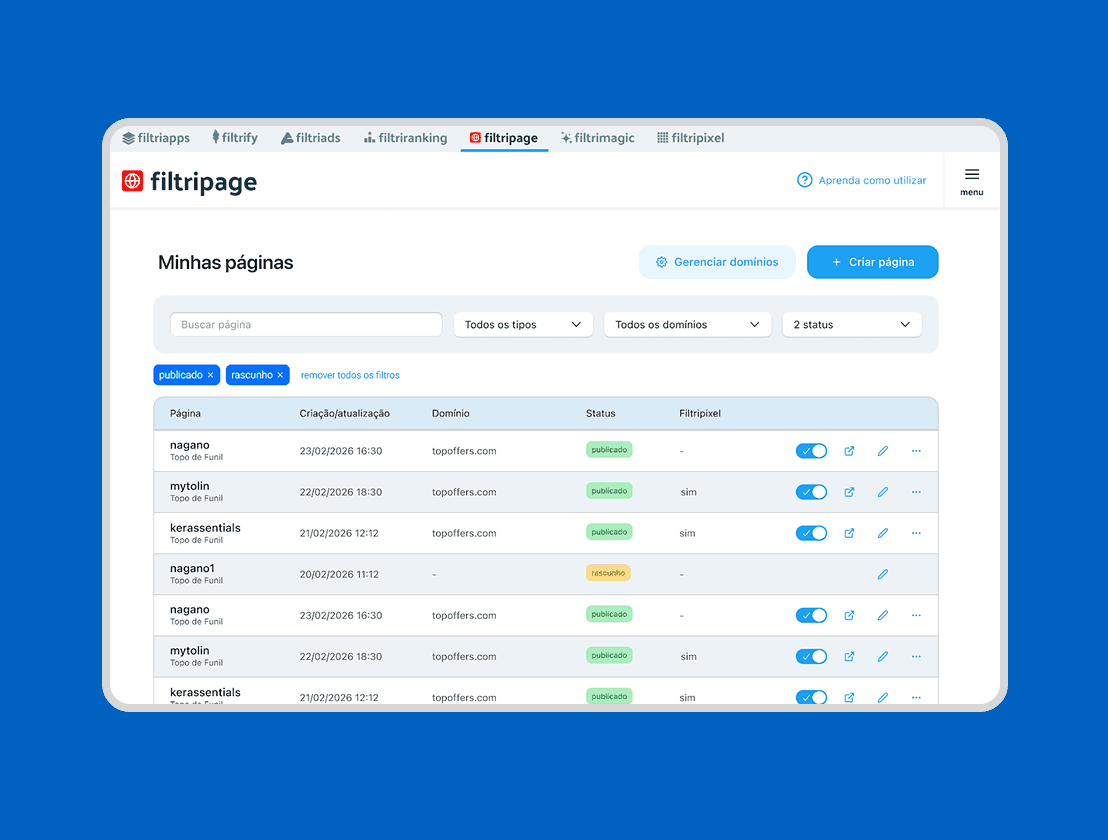
Task: Show more options on first mytolin row
Action: click(917, 492)
